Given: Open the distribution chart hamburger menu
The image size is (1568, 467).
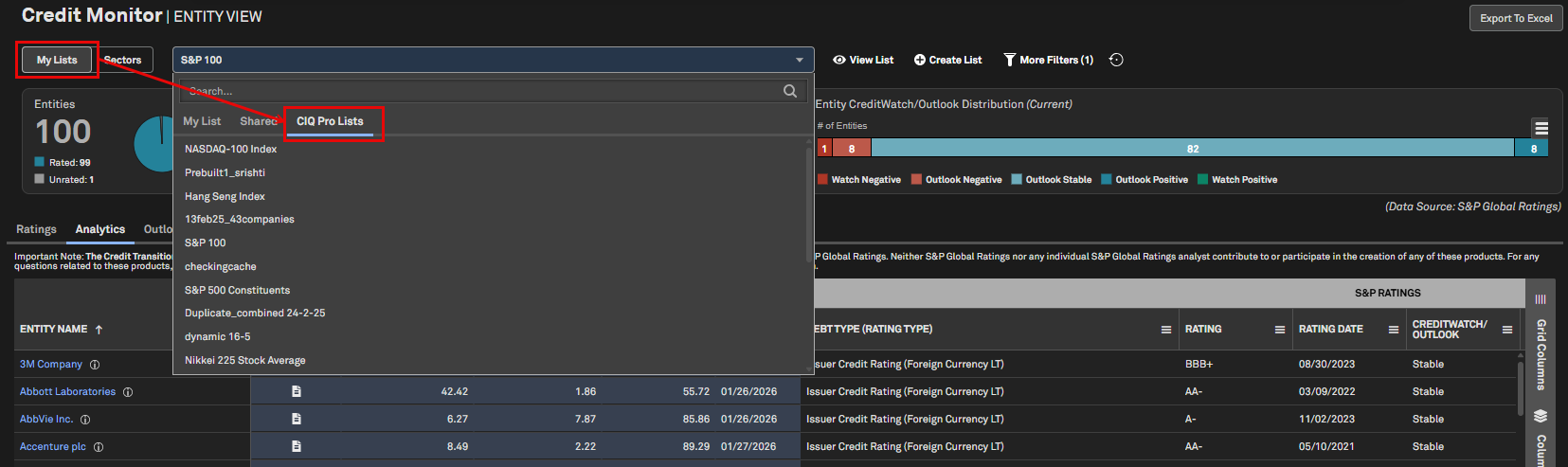Looking at the screenshot, I should 1541,128.
